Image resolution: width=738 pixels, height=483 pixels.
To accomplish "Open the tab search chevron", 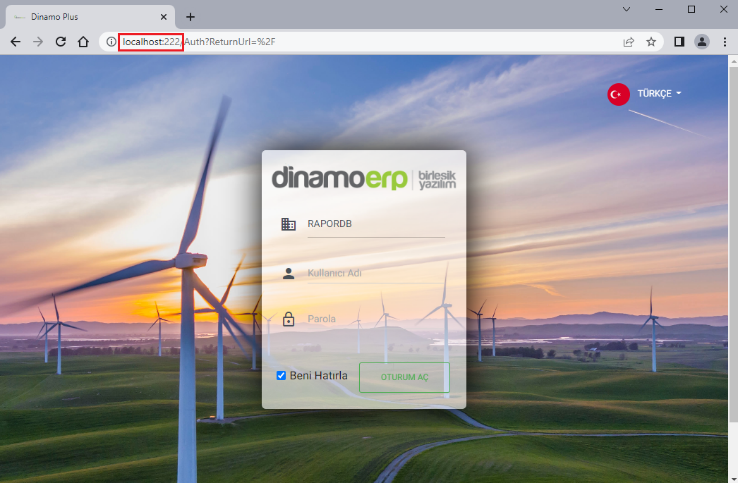I will pos(626,9).
